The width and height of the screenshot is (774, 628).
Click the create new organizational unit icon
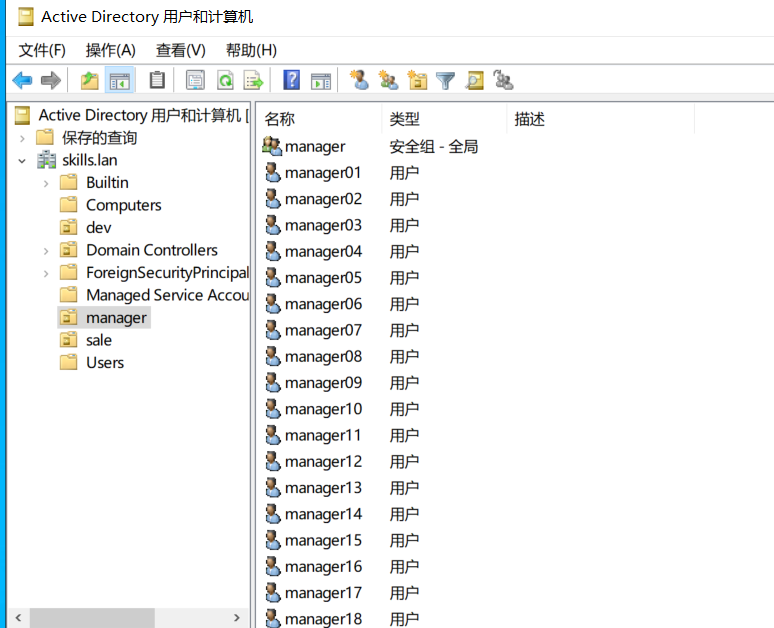[x=417, y=81]
